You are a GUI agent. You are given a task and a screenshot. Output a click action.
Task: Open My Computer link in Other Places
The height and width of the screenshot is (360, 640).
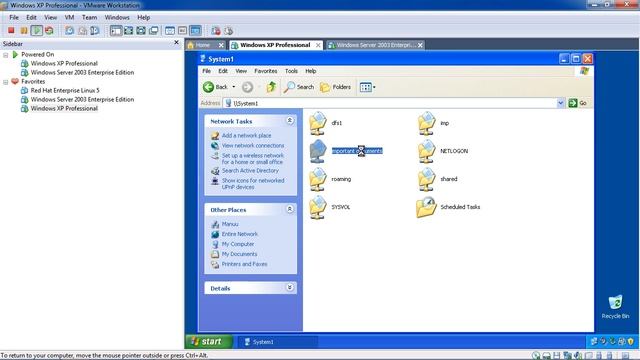[x=238, y=244]
